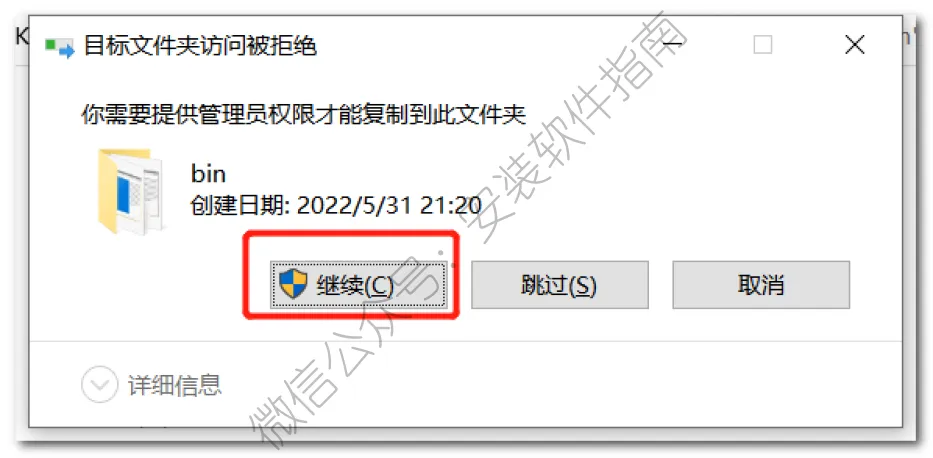The height and width of the screenshot is (458, 933).
Task: Click the 创建日期 2022/5/31 line
Action: coord(336,206)
